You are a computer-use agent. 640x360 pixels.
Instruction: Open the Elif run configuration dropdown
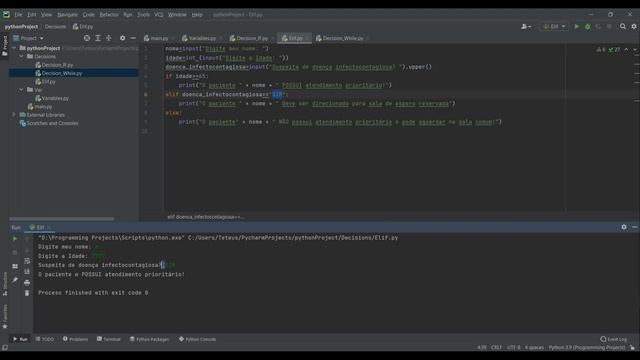[x=554, y=27]
